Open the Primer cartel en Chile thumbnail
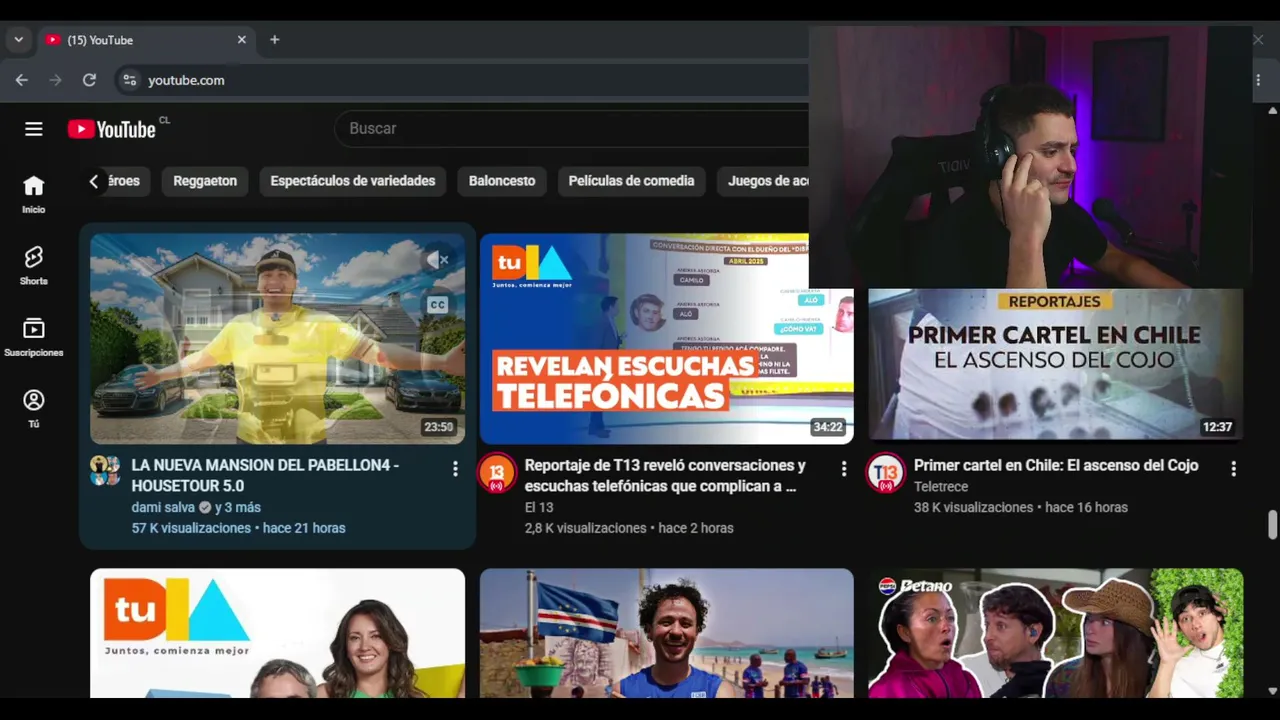 pos(1055,365)
